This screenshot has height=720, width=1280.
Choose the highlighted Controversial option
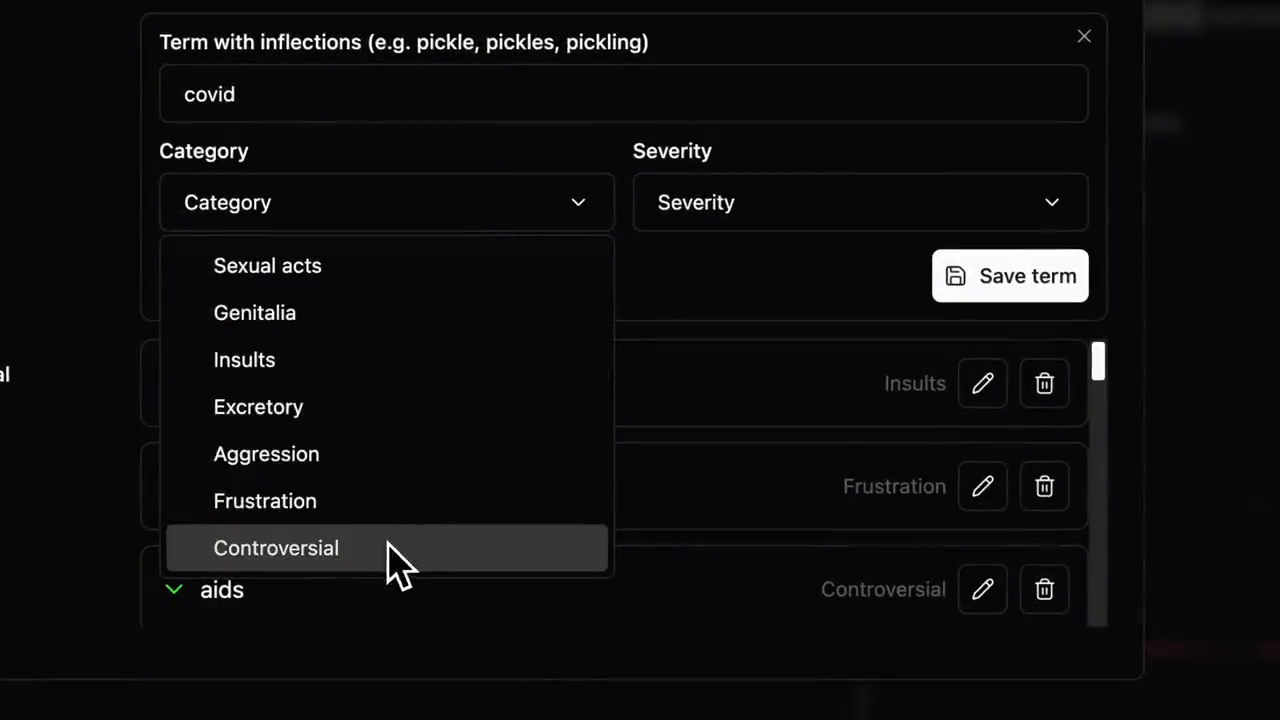[x=386, y=548]
